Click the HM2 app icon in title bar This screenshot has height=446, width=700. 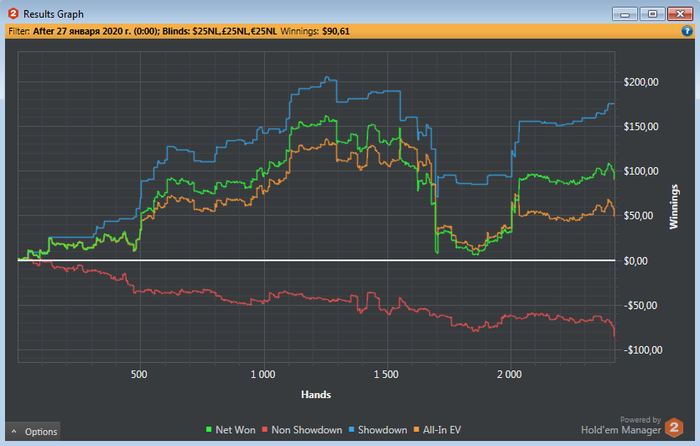point(13,14)
